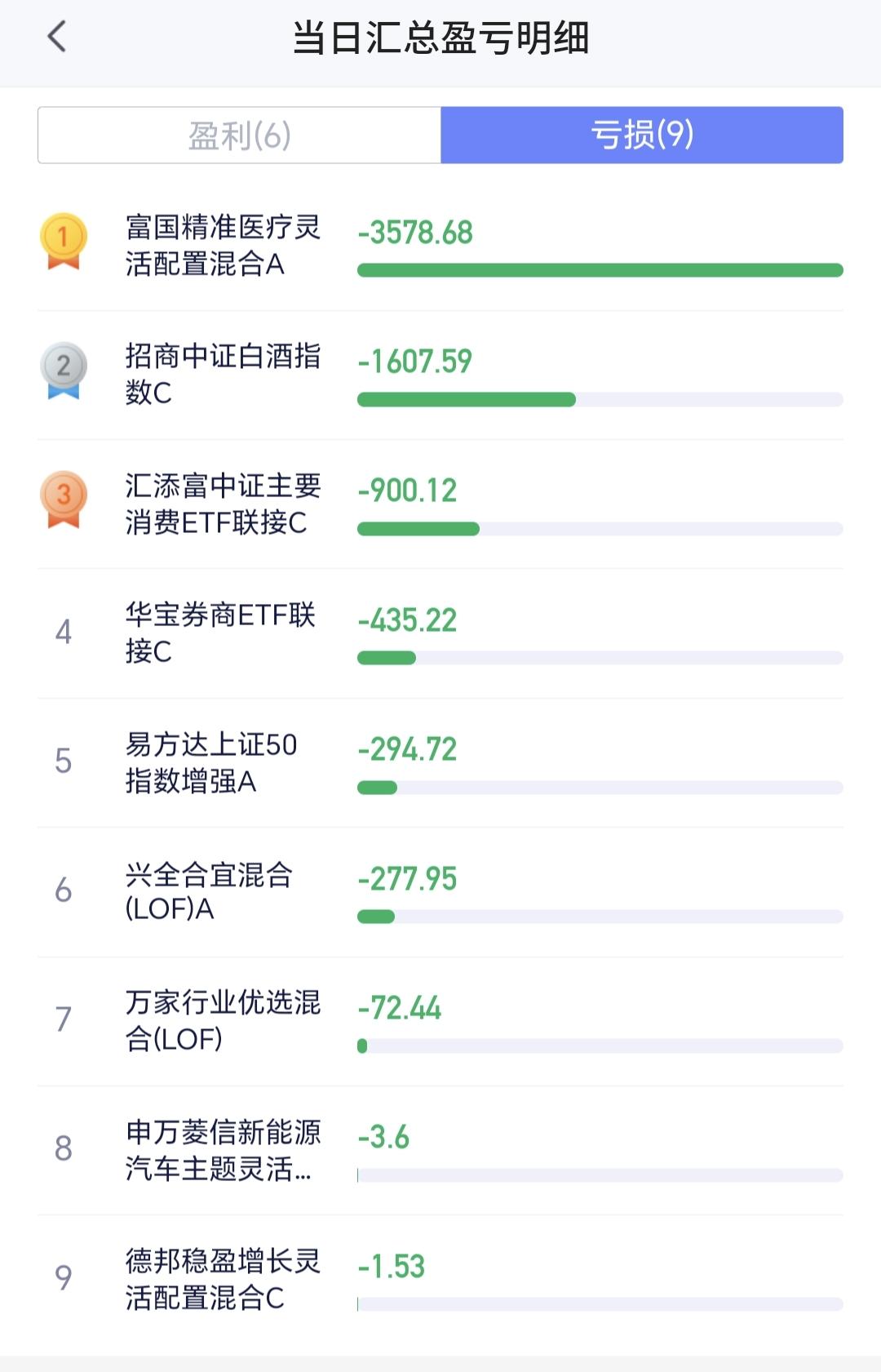Tap the 当日汇总盈亏明细 page title

(440, 38)
